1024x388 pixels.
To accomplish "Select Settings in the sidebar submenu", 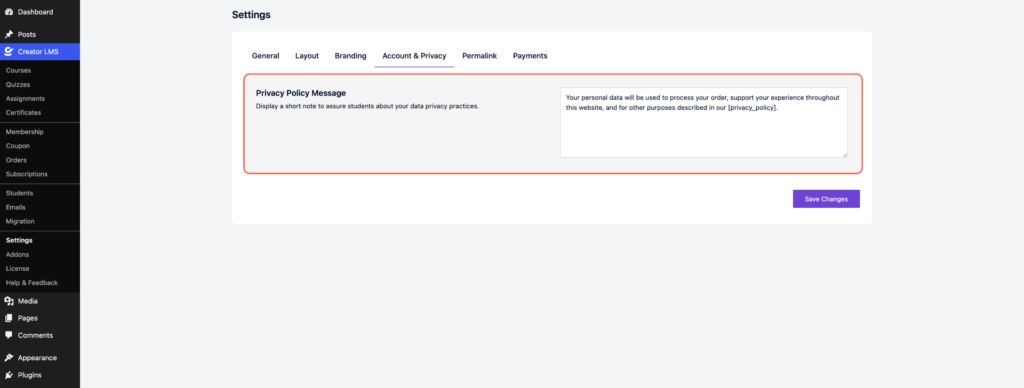I will [19, 240].
